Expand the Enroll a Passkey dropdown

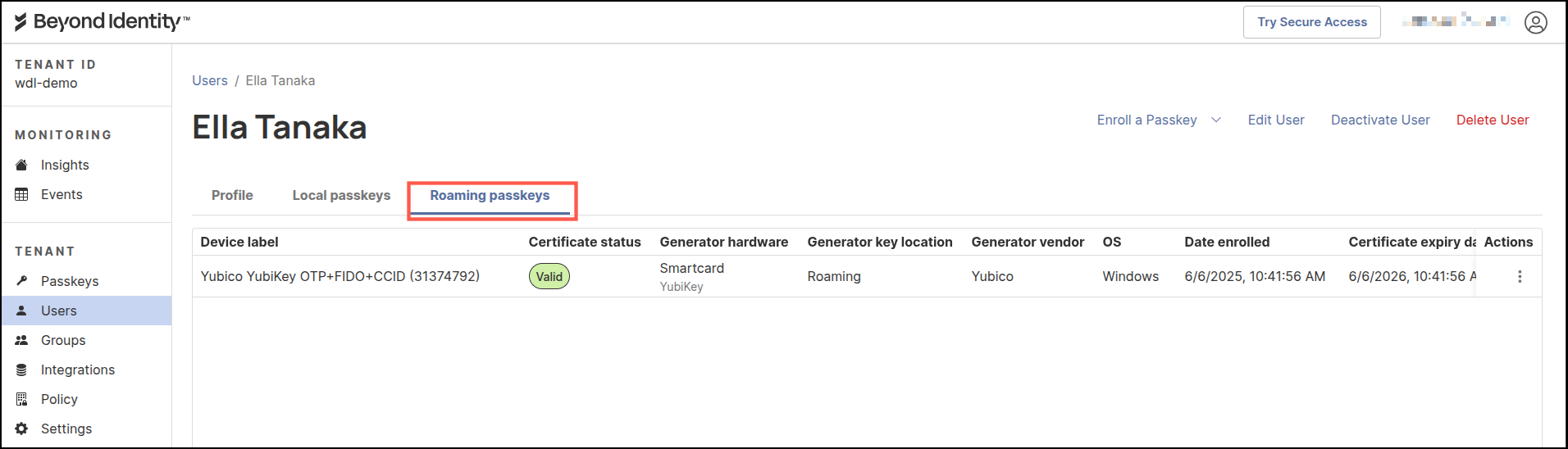1215,120
